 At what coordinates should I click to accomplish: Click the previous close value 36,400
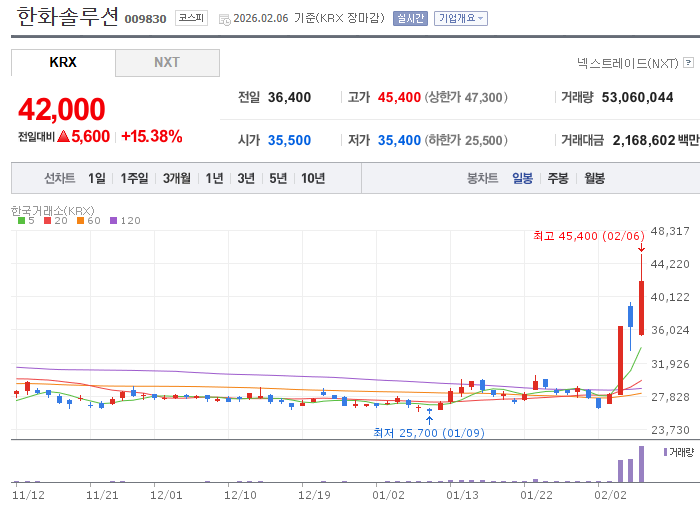289,97
